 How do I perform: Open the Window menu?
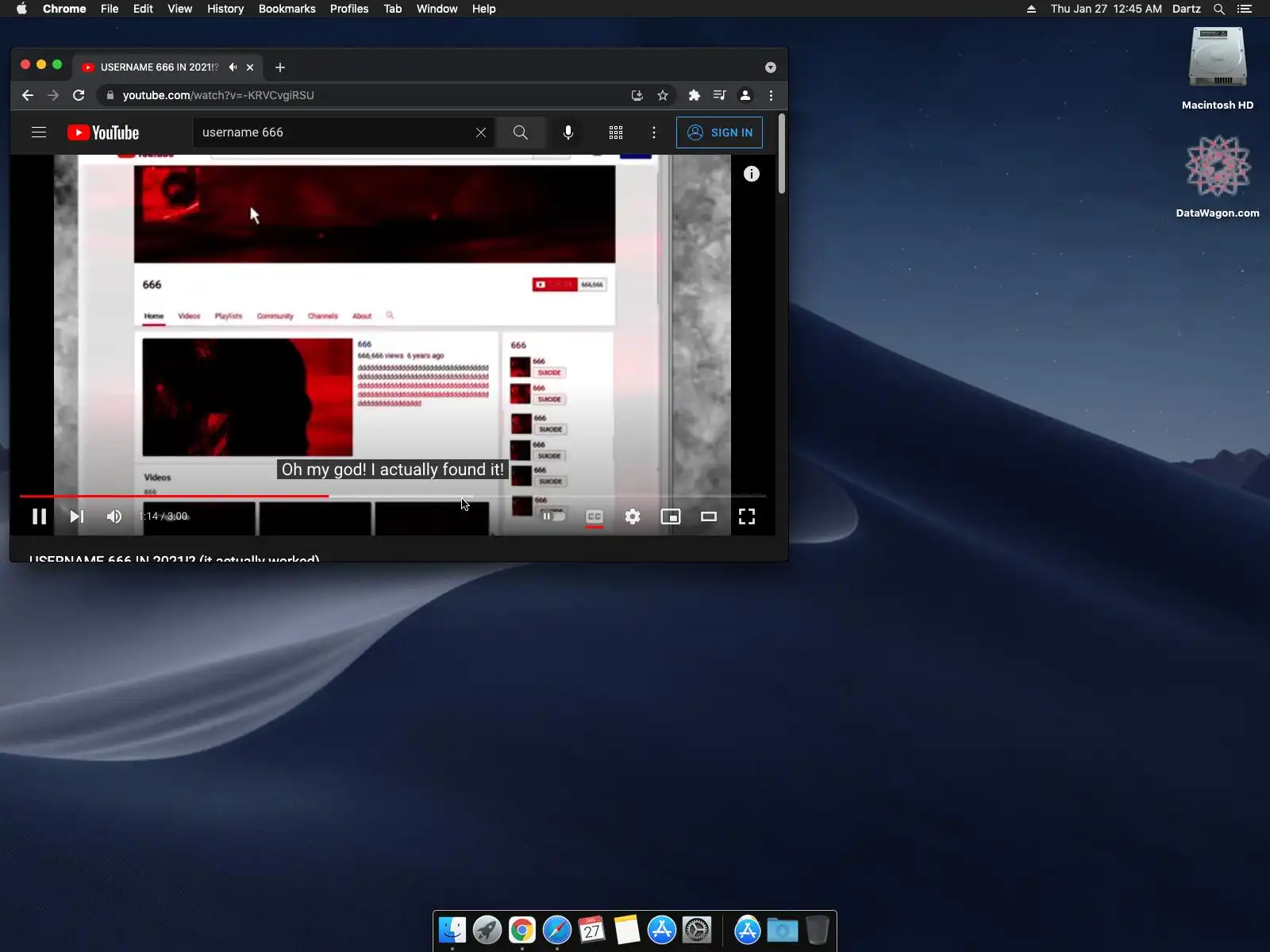(x=437, y=9)
